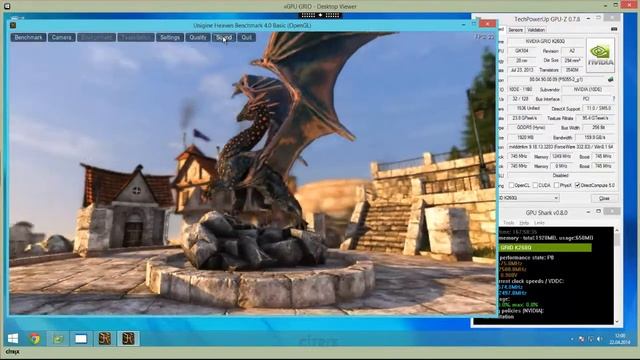Toggle the PhysX checkbox in GPU-Z
The image size is (640, 360).
[556, 185]
